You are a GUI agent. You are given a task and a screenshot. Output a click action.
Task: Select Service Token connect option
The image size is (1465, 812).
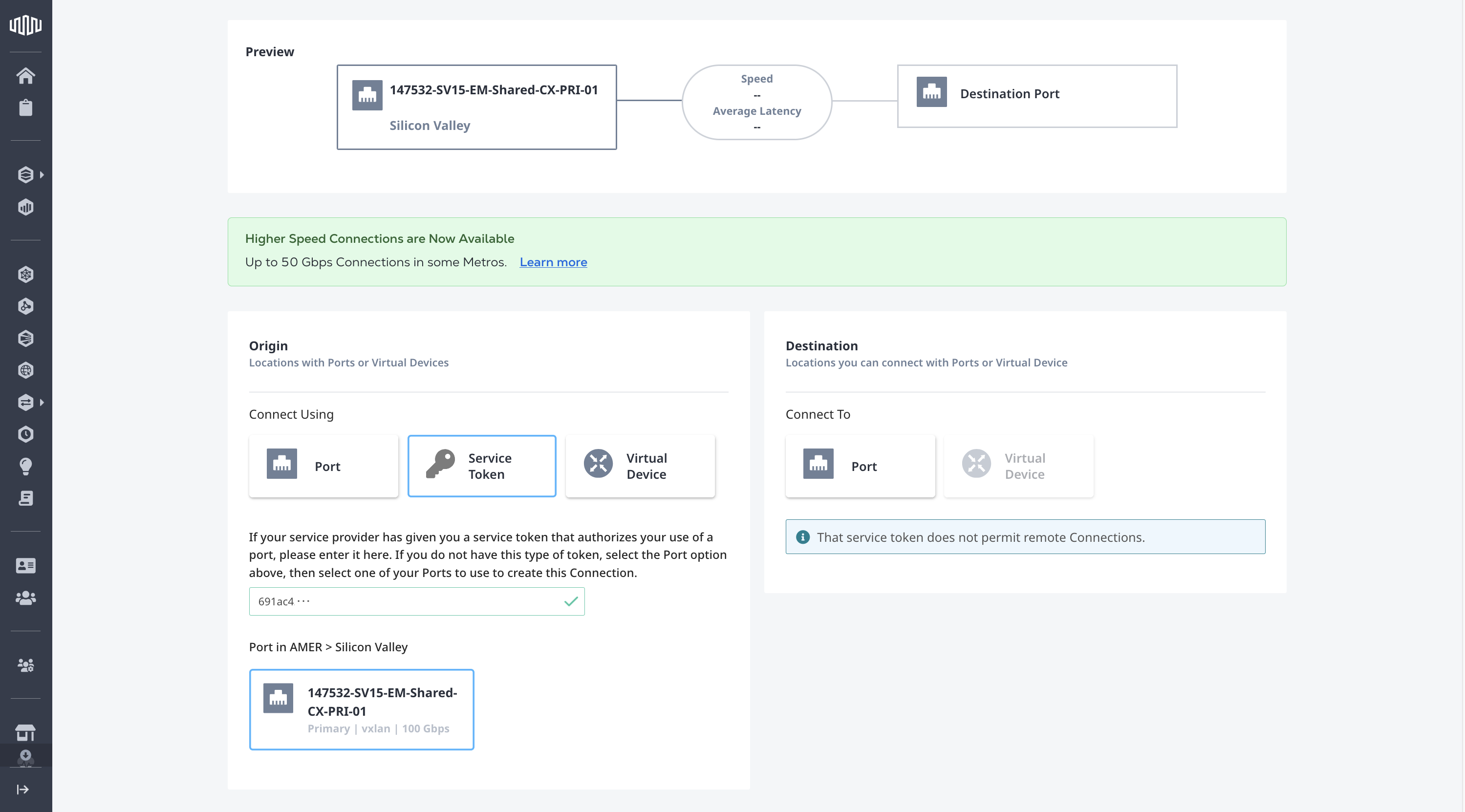482,466
